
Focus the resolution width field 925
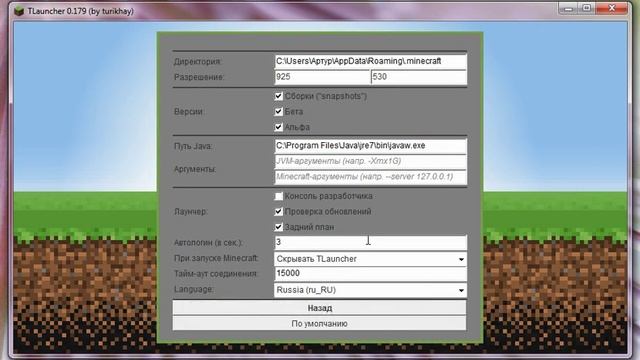click(x=322, y=77)
